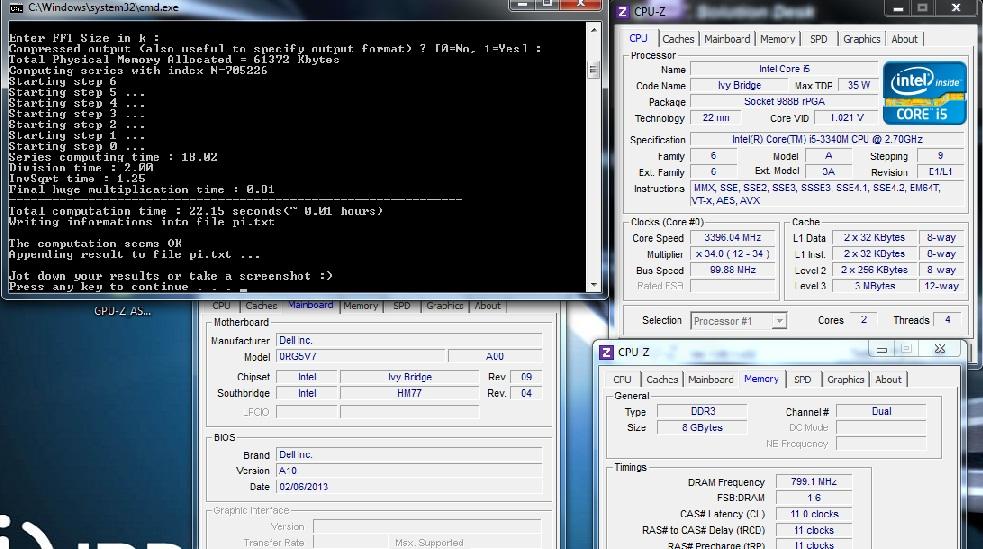Click down arrow of cmd window scrollbar

[594, 285]
